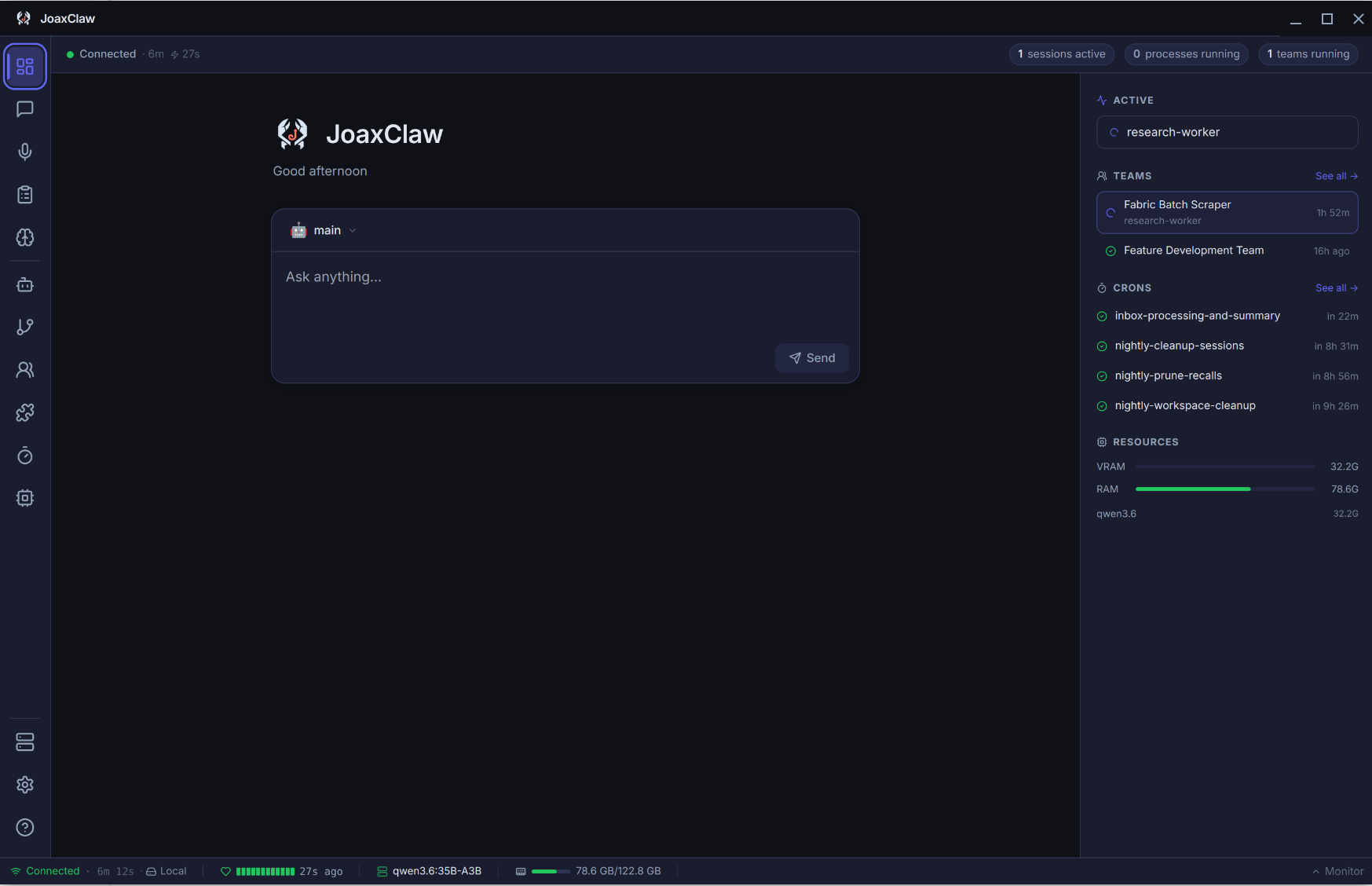The width and height of the screenshot is (1372, 886).
Task: Click the Good afternoon greeting text
Action: (x=320, y=171)
